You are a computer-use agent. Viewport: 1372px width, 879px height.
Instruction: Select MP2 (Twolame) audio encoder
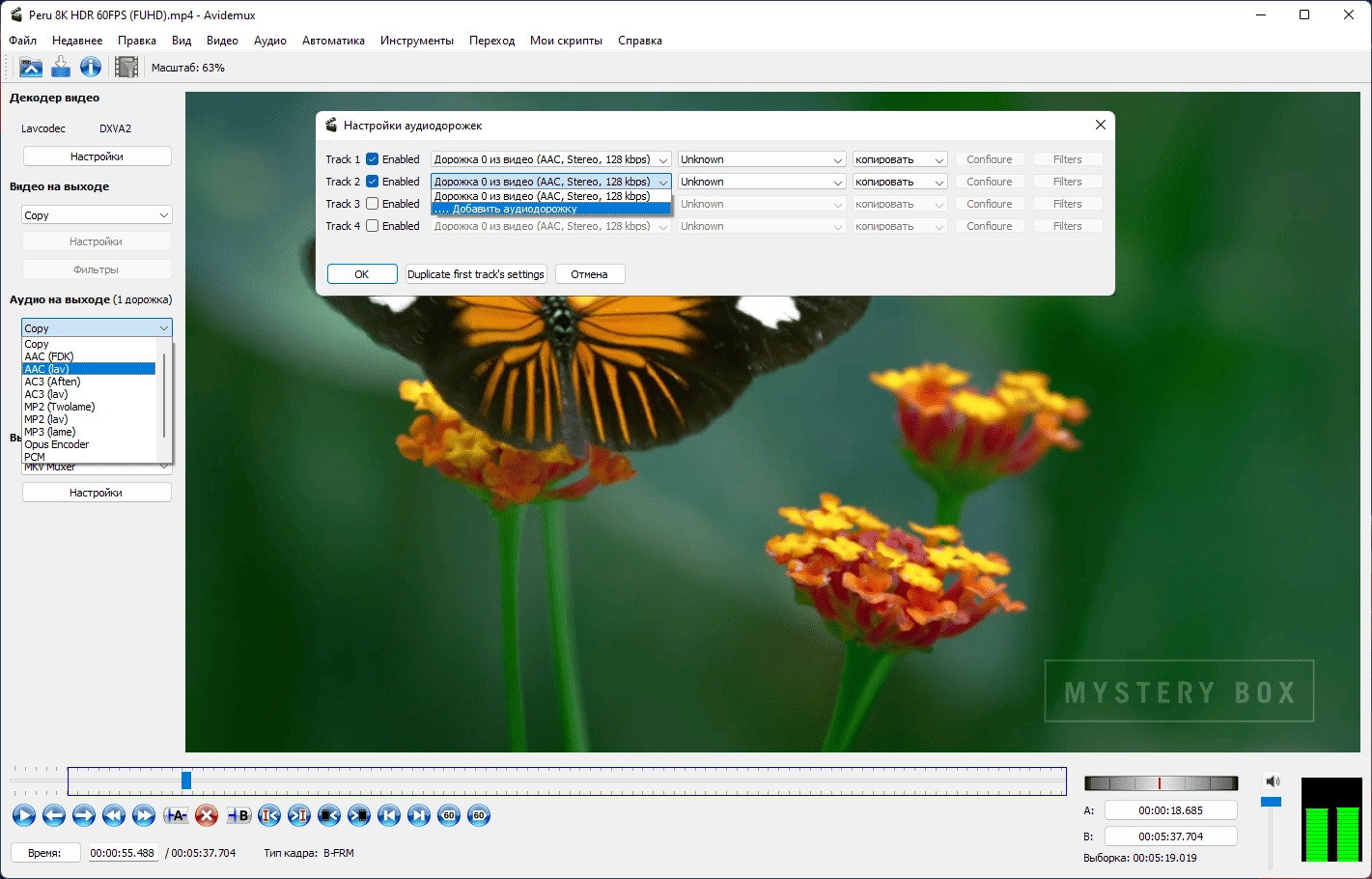[89, 407]
